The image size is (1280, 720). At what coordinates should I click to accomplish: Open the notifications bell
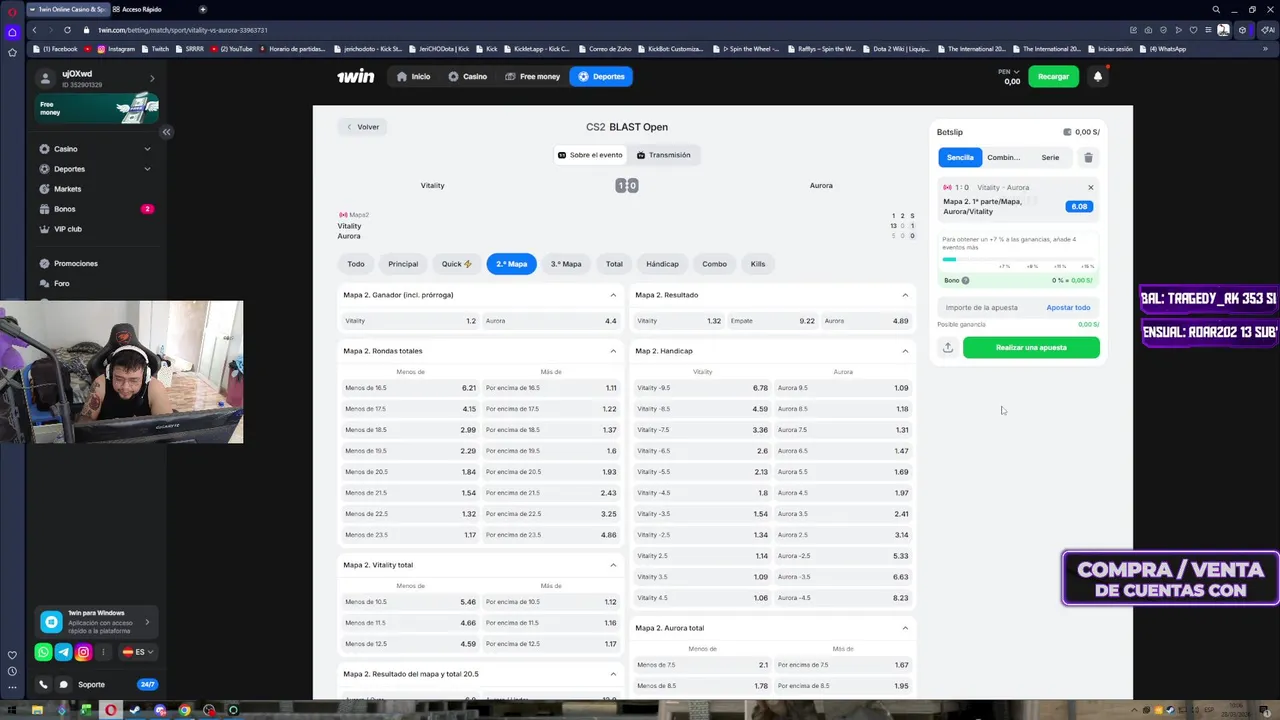1097,76
